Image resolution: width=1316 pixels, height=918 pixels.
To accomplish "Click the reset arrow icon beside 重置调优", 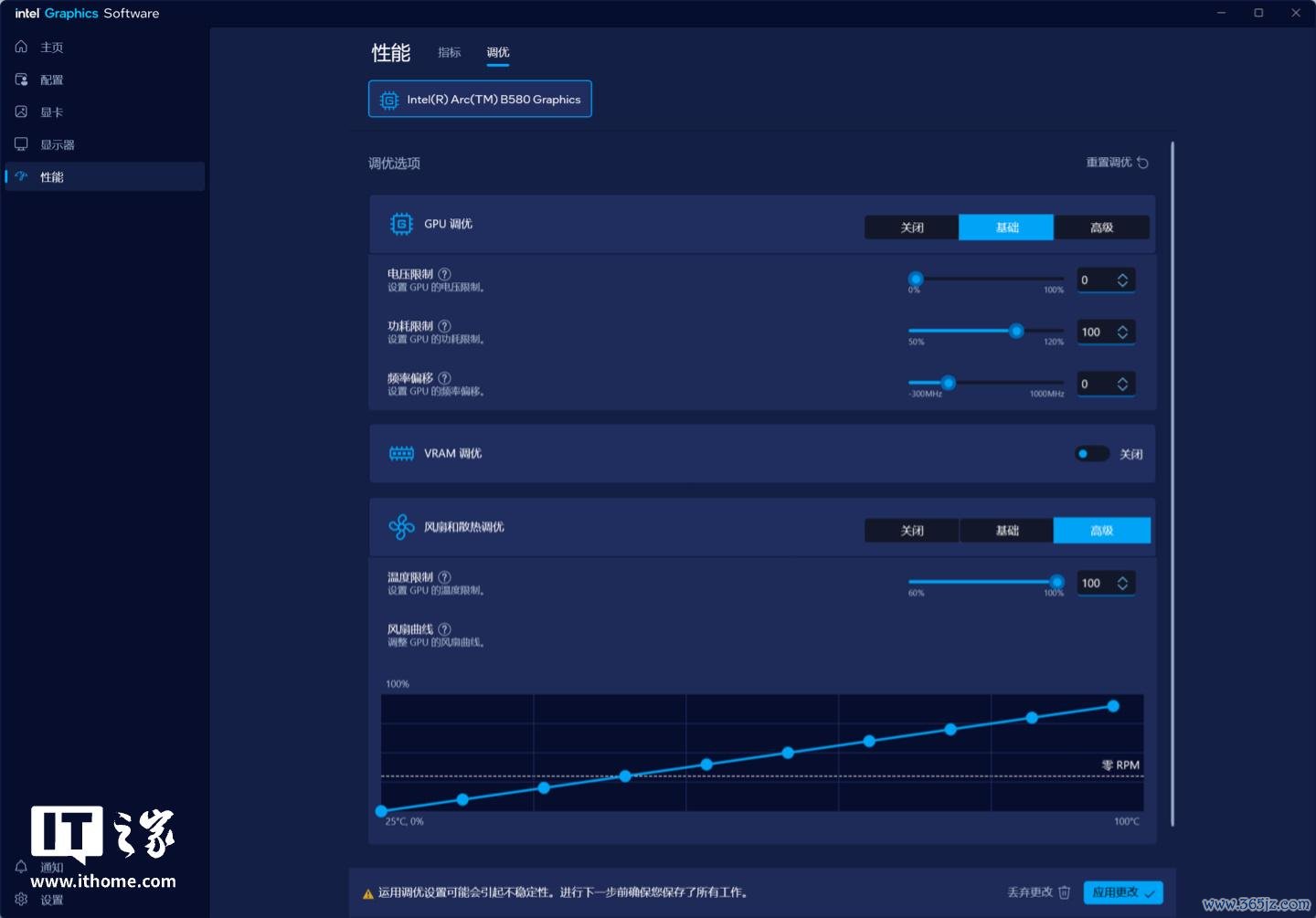I will [x=1142, y=163].
